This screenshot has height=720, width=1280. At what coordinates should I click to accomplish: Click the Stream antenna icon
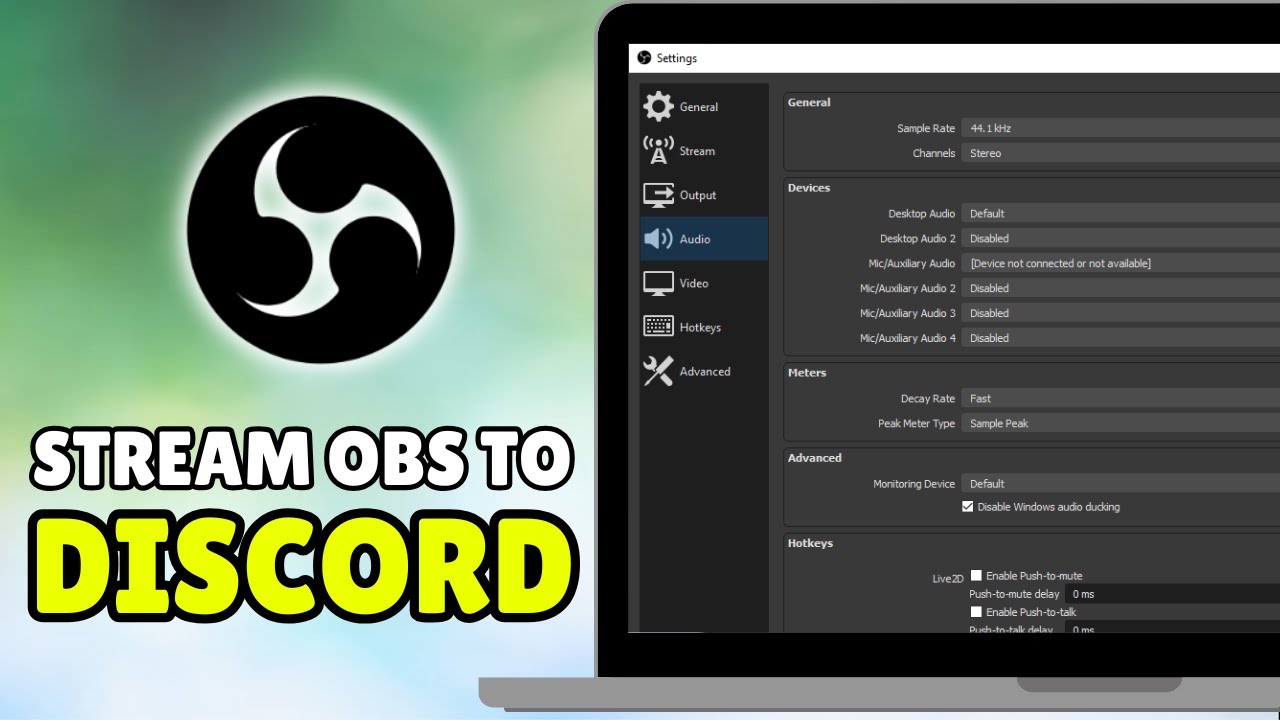click(658, 150)
